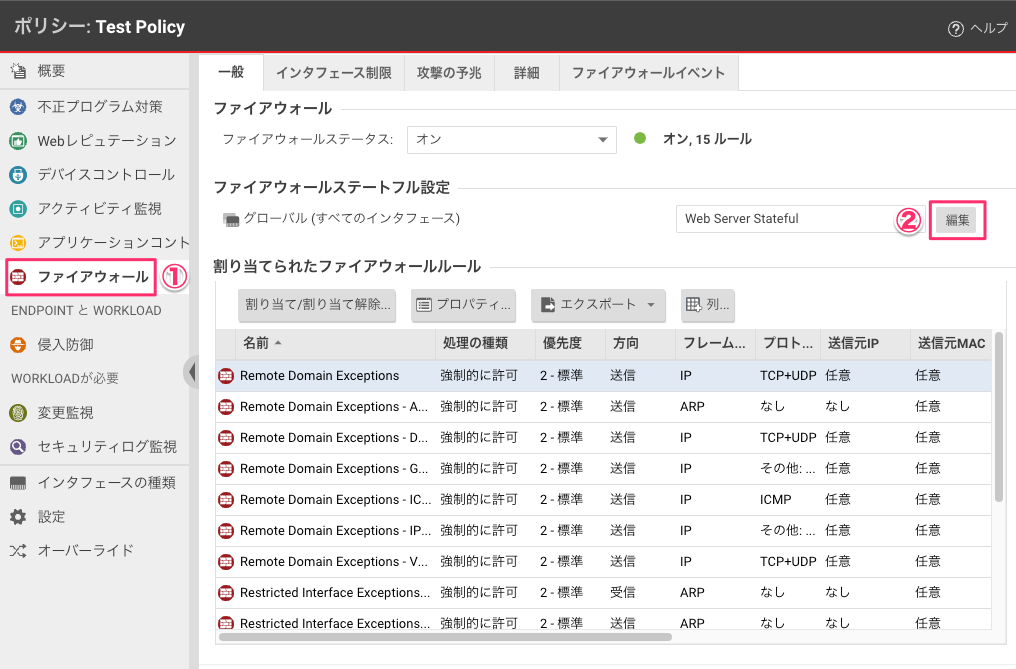Click the フレーム... column header

714,343
